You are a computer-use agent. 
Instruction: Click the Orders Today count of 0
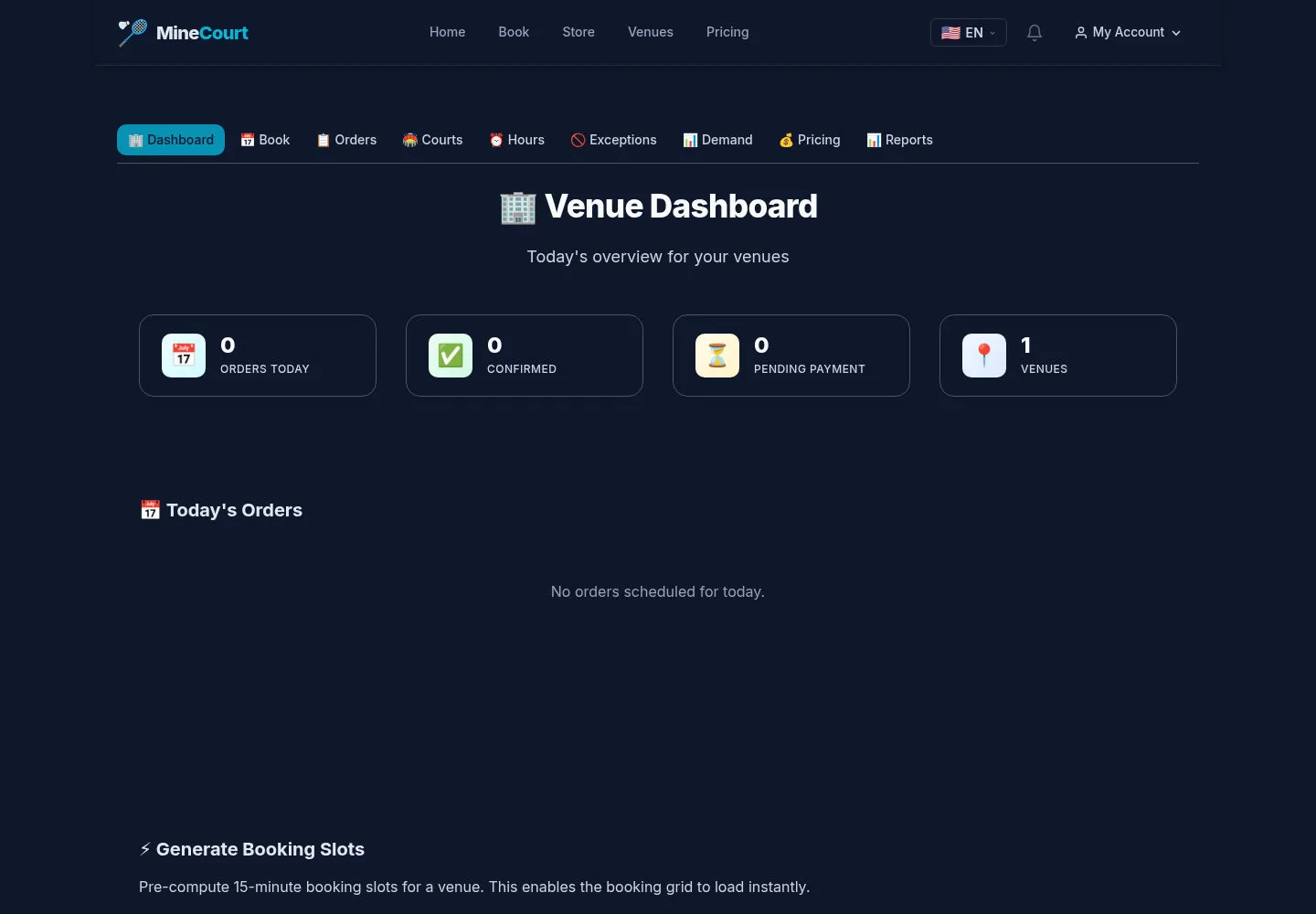[x=228, y=345]
